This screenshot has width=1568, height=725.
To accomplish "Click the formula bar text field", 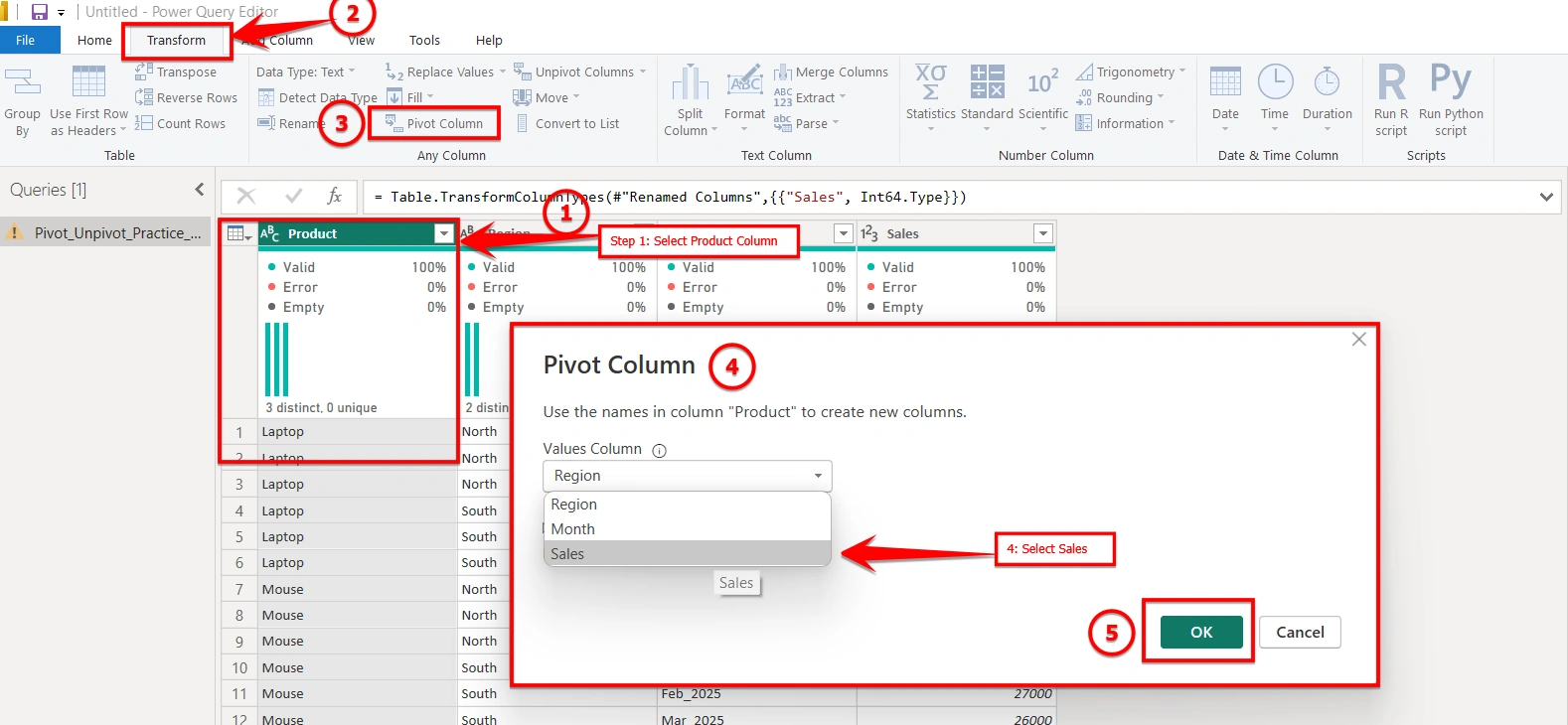I will tap(949, 197).
